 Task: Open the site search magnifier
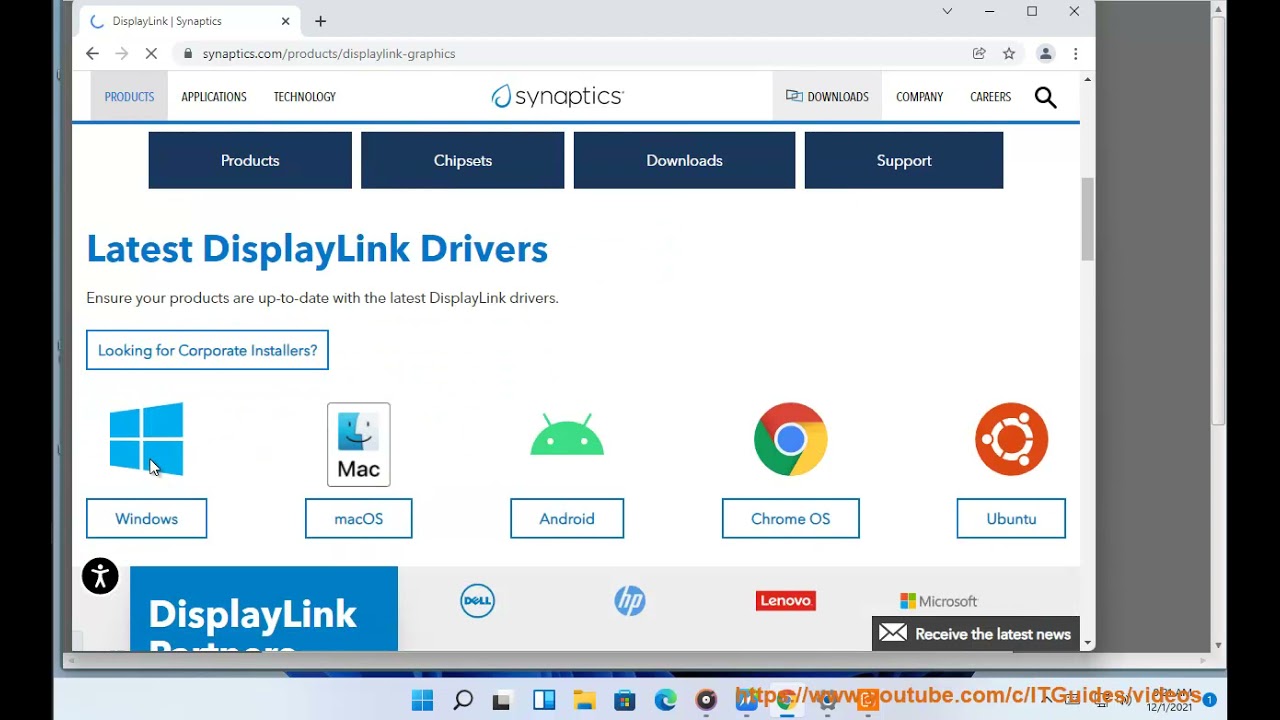1045,97
